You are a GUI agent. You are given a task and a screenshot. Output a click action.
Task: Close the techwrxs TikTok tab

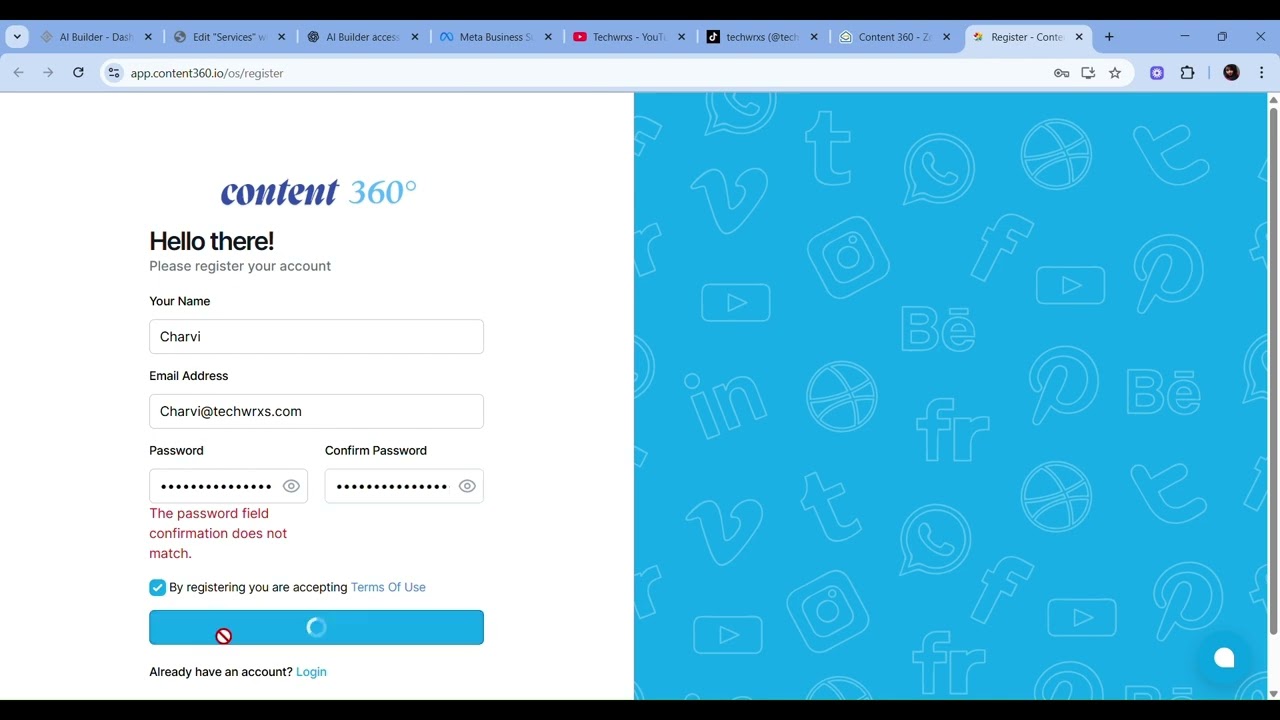click(x=814, y=37)
